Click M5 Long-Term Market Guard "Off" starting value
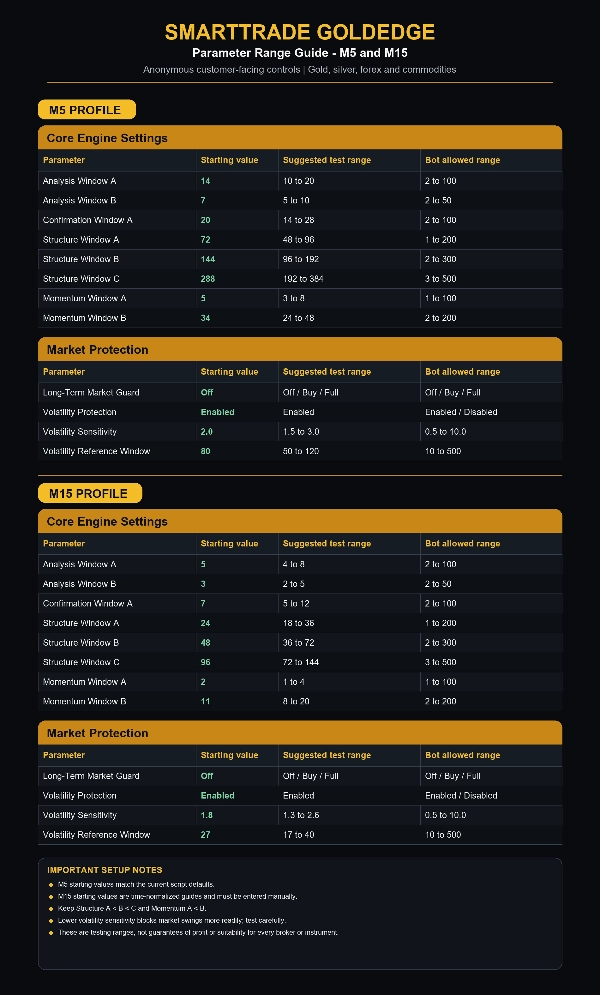This screenshot has height=995, width=600. click(x=207, y=392)
